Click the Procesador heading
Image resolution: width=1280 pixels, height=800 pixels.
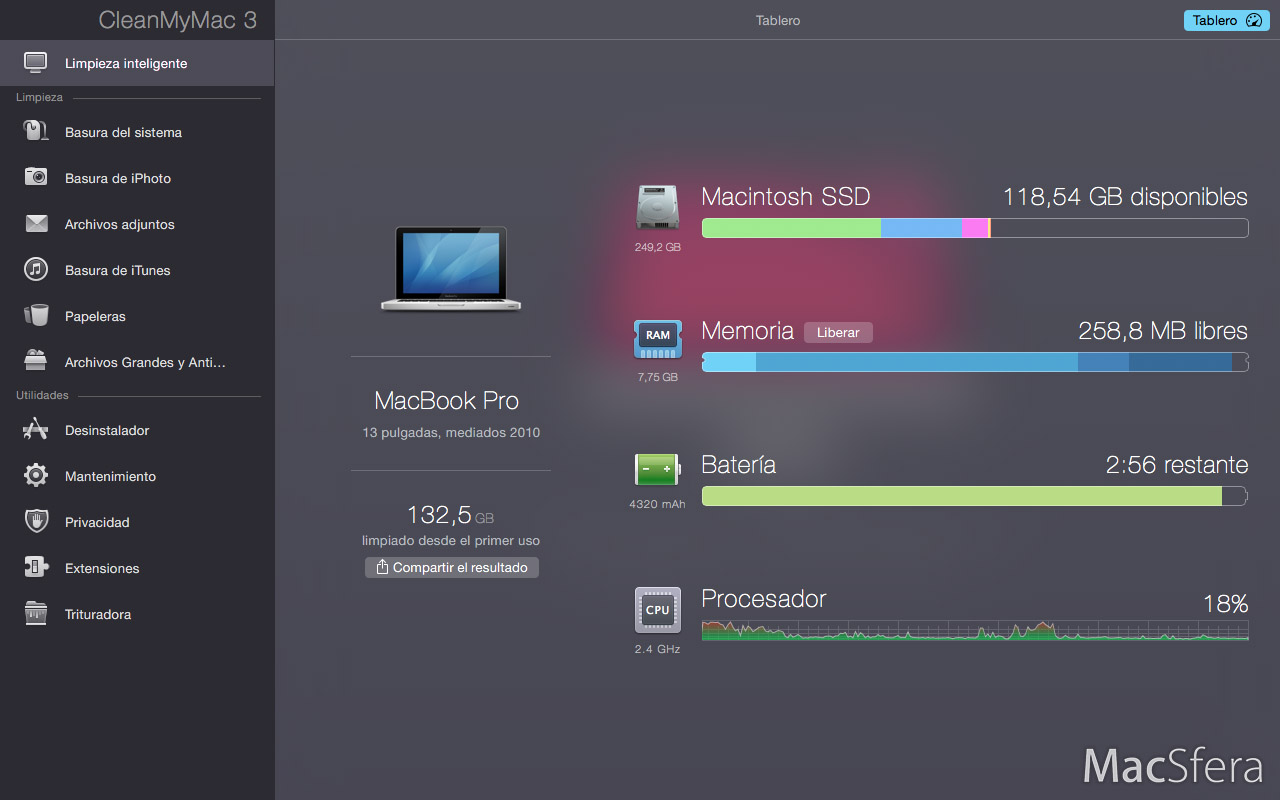pos(764,599)
